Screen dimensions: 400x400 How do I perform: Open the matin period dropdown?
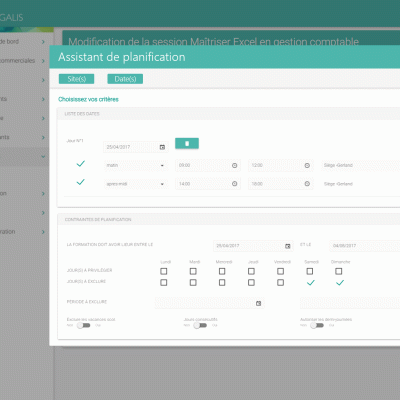[x=136, y=165]
